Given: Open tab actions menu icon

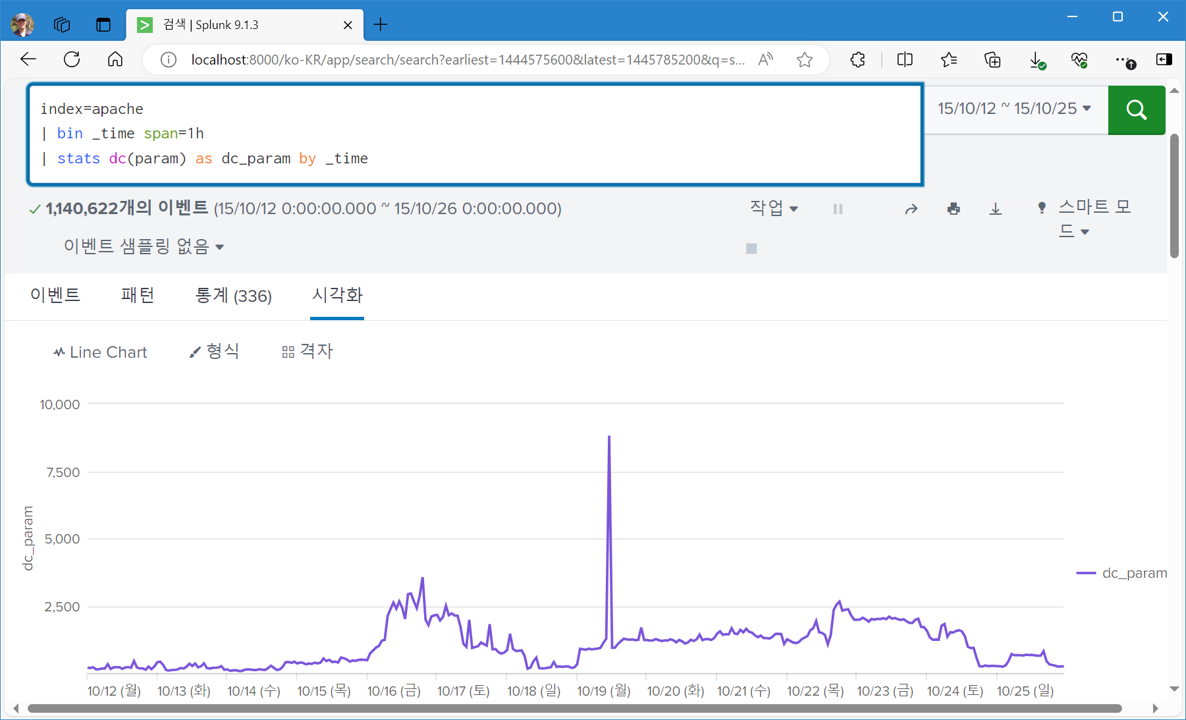Looking at the screenshot, I should tap(103, 24).
